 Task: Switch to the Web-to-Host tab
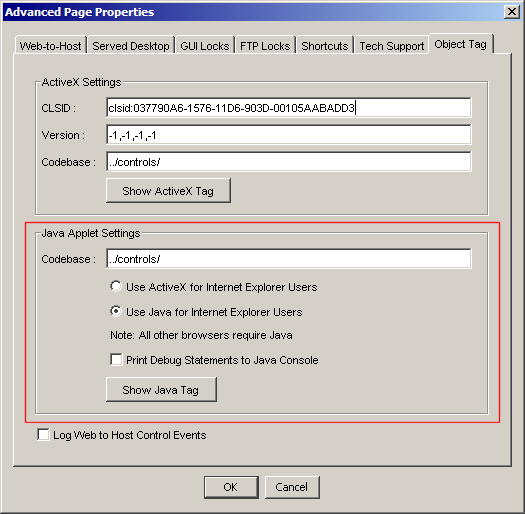51,45
